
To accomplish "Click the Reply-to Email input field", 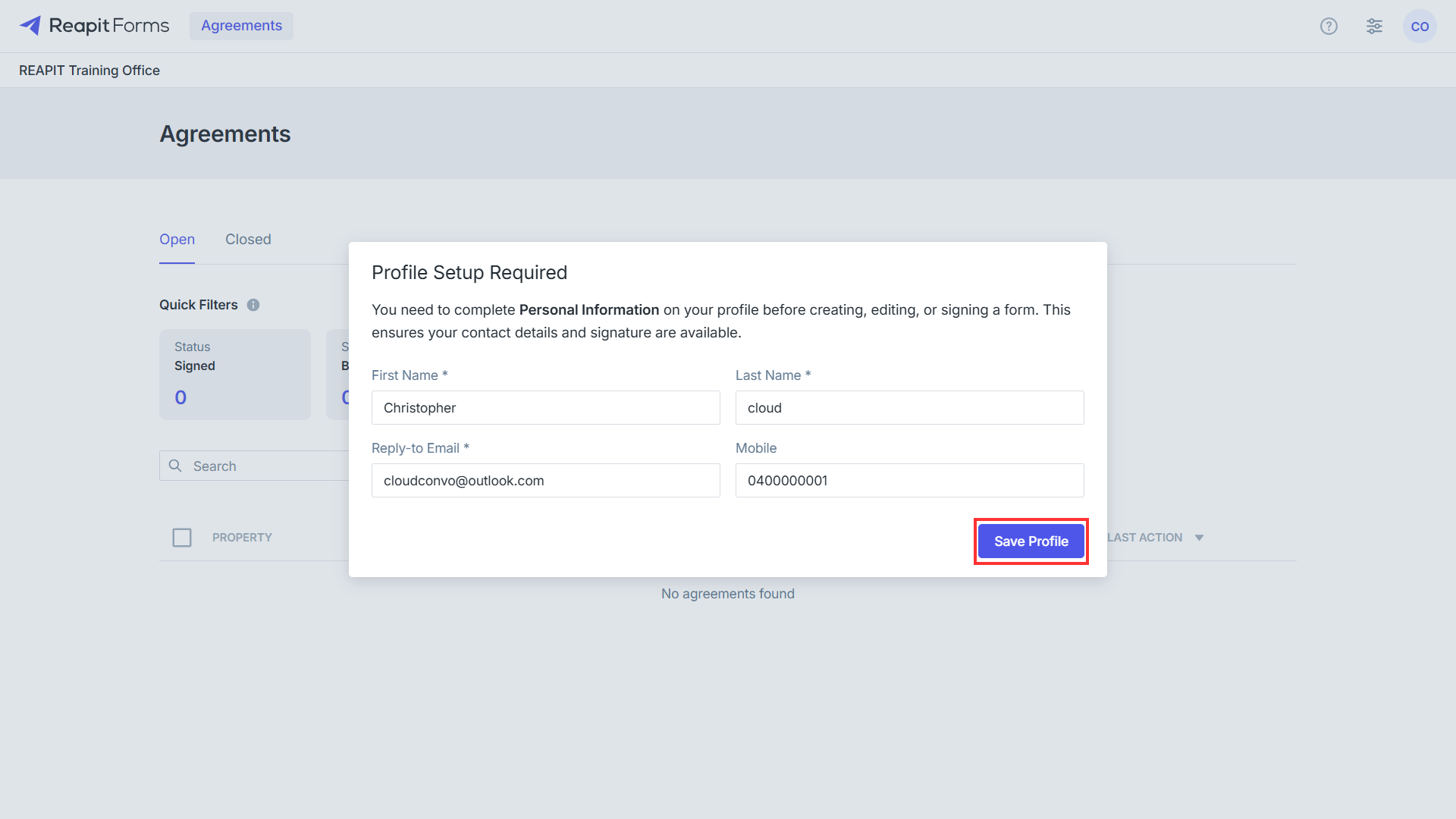I will pyautogui.click(x=546, y=481).
